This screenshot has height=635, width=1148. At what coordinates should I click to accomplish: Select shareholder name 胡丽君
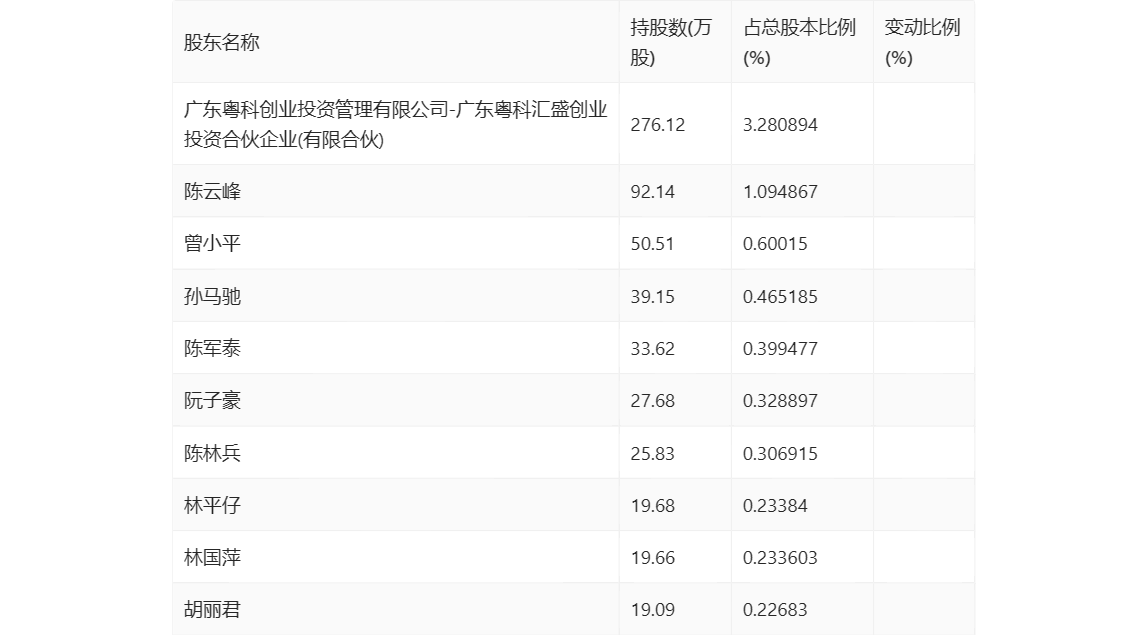[x=212, y=609]
